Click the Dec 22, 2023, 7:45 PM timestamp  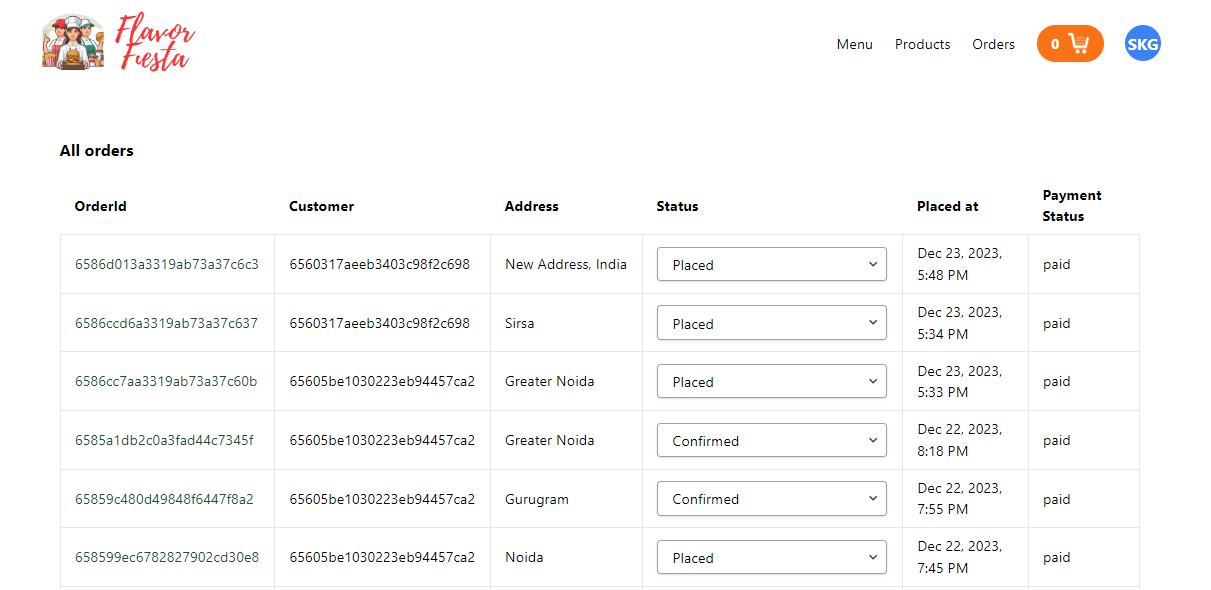959,557
